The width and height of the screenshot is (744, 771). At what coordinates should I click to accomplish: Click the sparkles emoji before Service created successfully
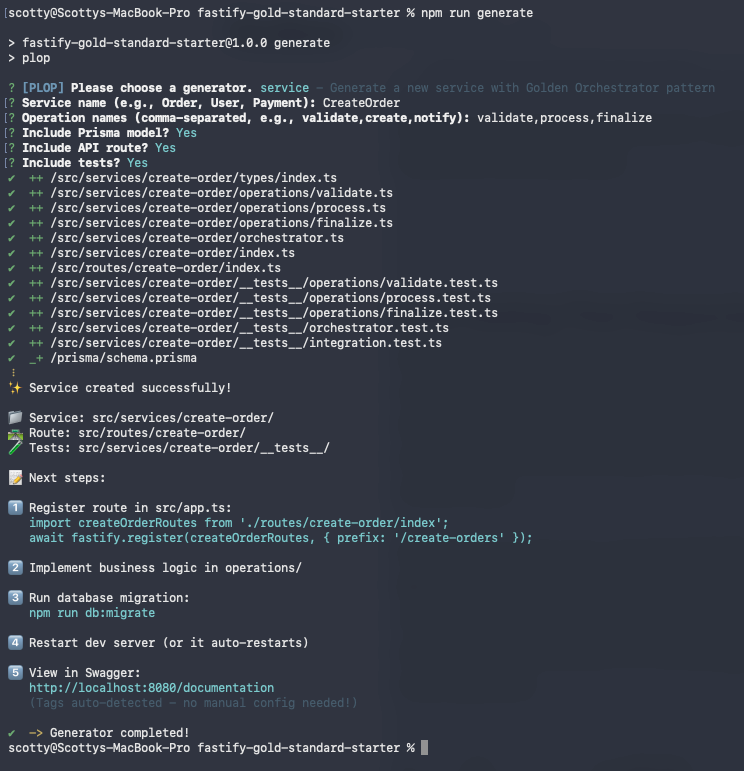(x=14, y=388)
